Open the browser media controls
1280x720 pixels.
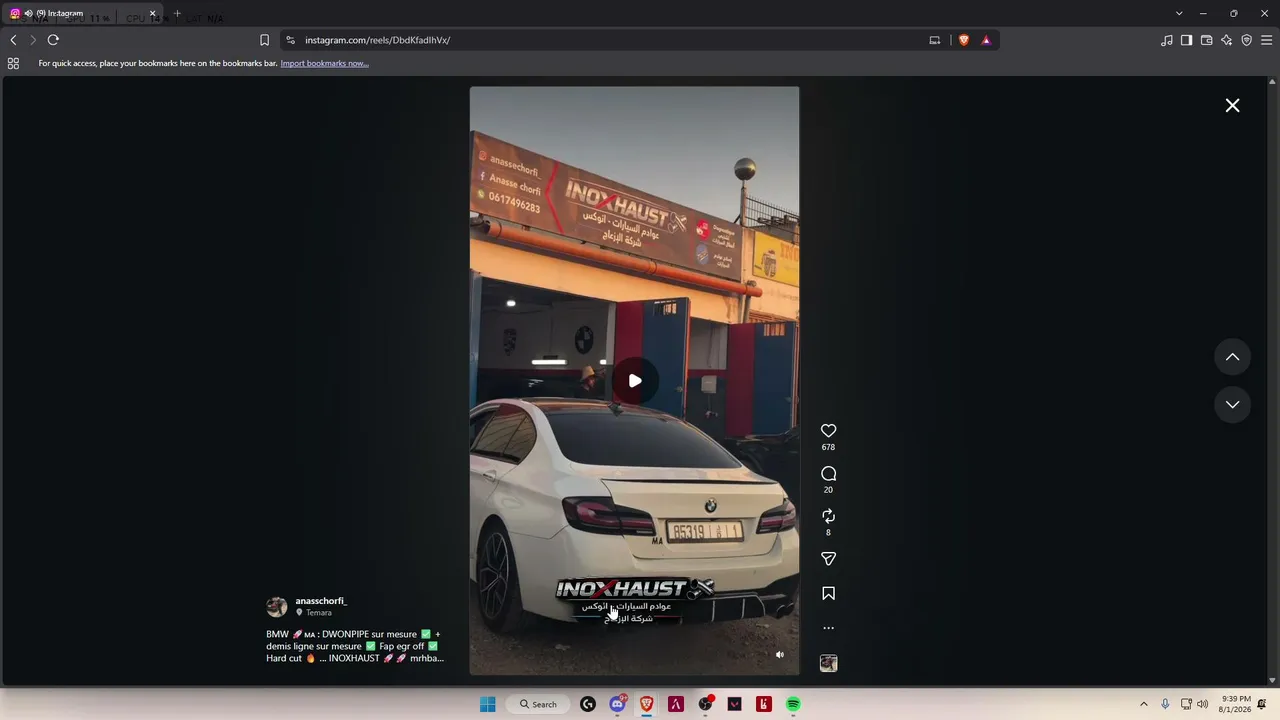[x=1167, y=40]
